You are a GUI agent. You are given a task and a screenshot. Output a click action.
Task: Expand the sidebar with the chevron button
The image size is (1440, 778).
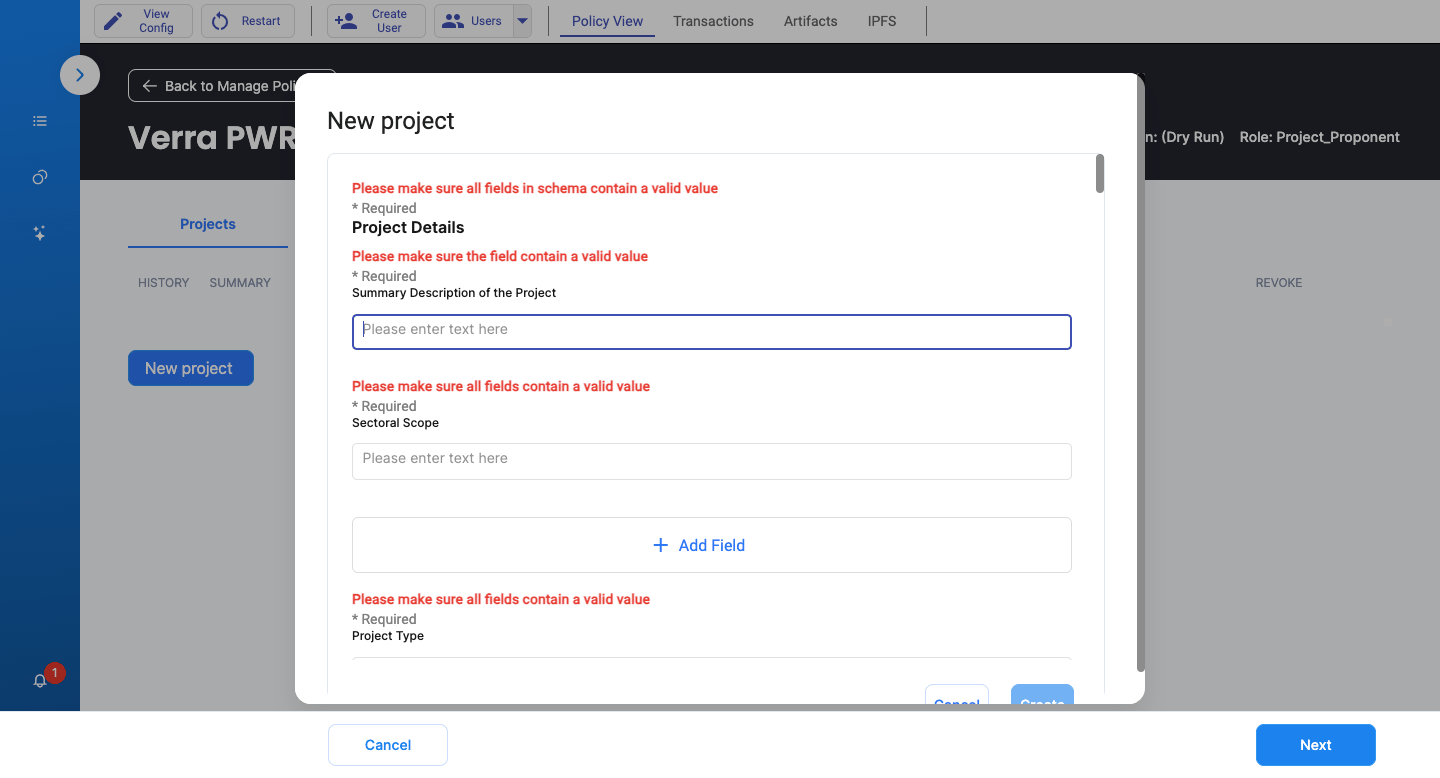[x=80, y=75]
